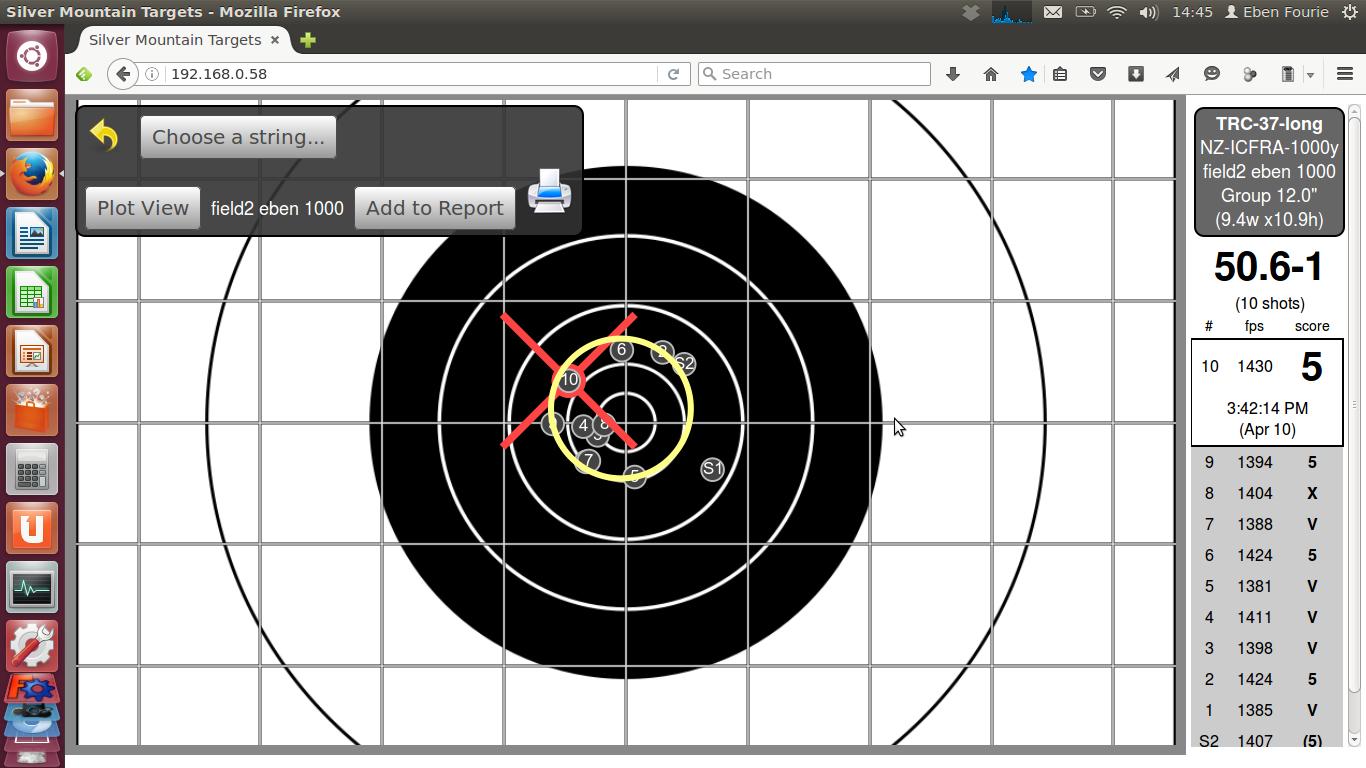Select shot 4 row, 1411 fps
The image size is (1366, 768).
[1267, 617]
